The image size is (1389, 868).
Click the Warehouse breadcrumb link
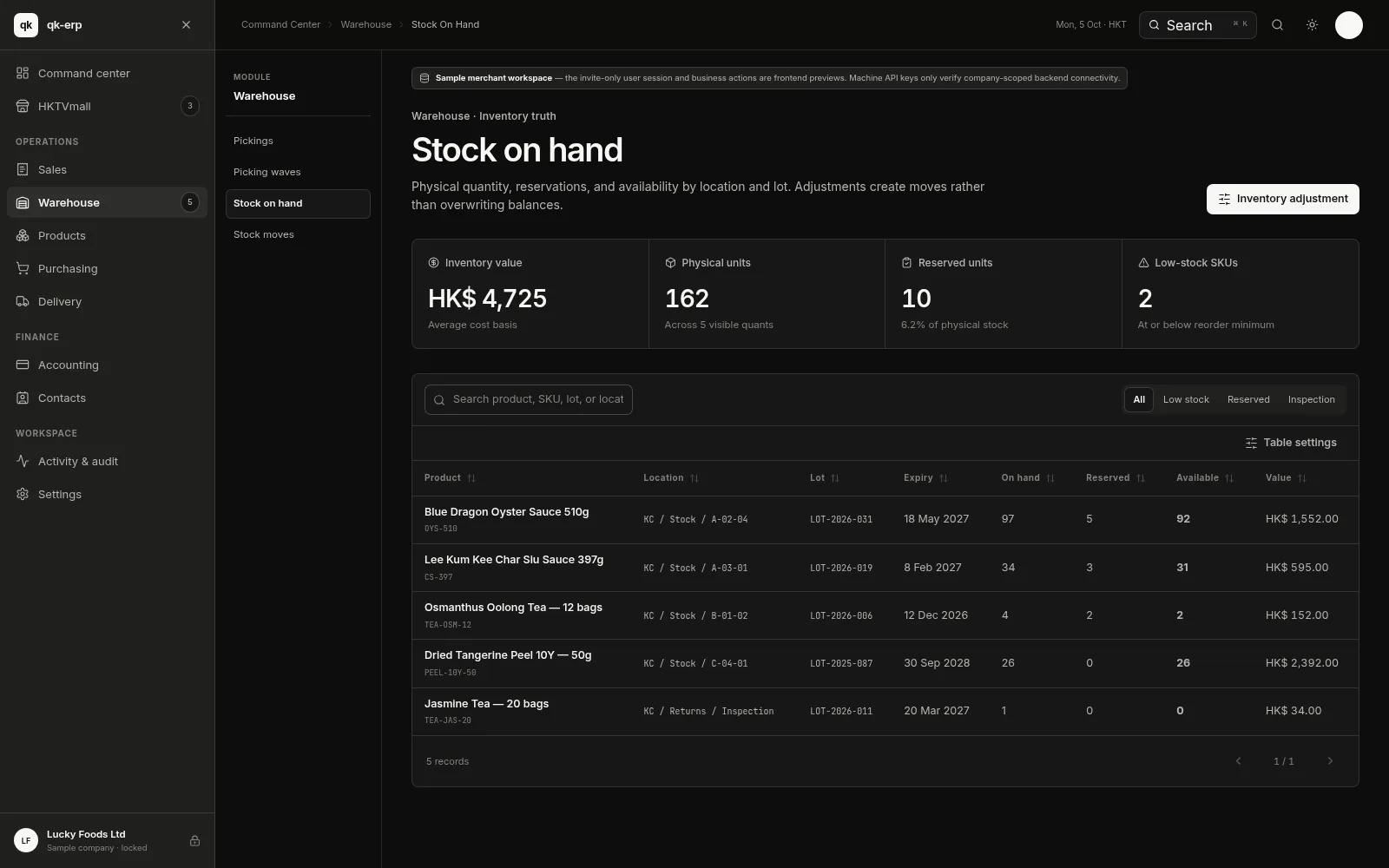click(365, 24)
